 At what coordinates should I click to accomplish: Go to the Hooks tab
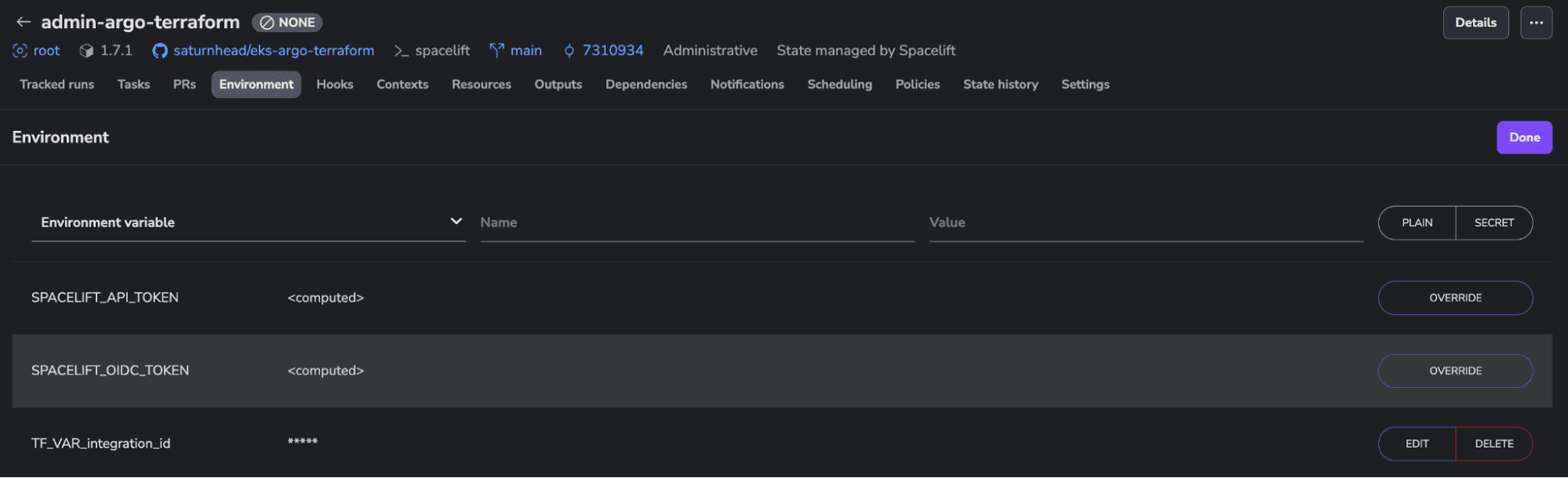335,85
